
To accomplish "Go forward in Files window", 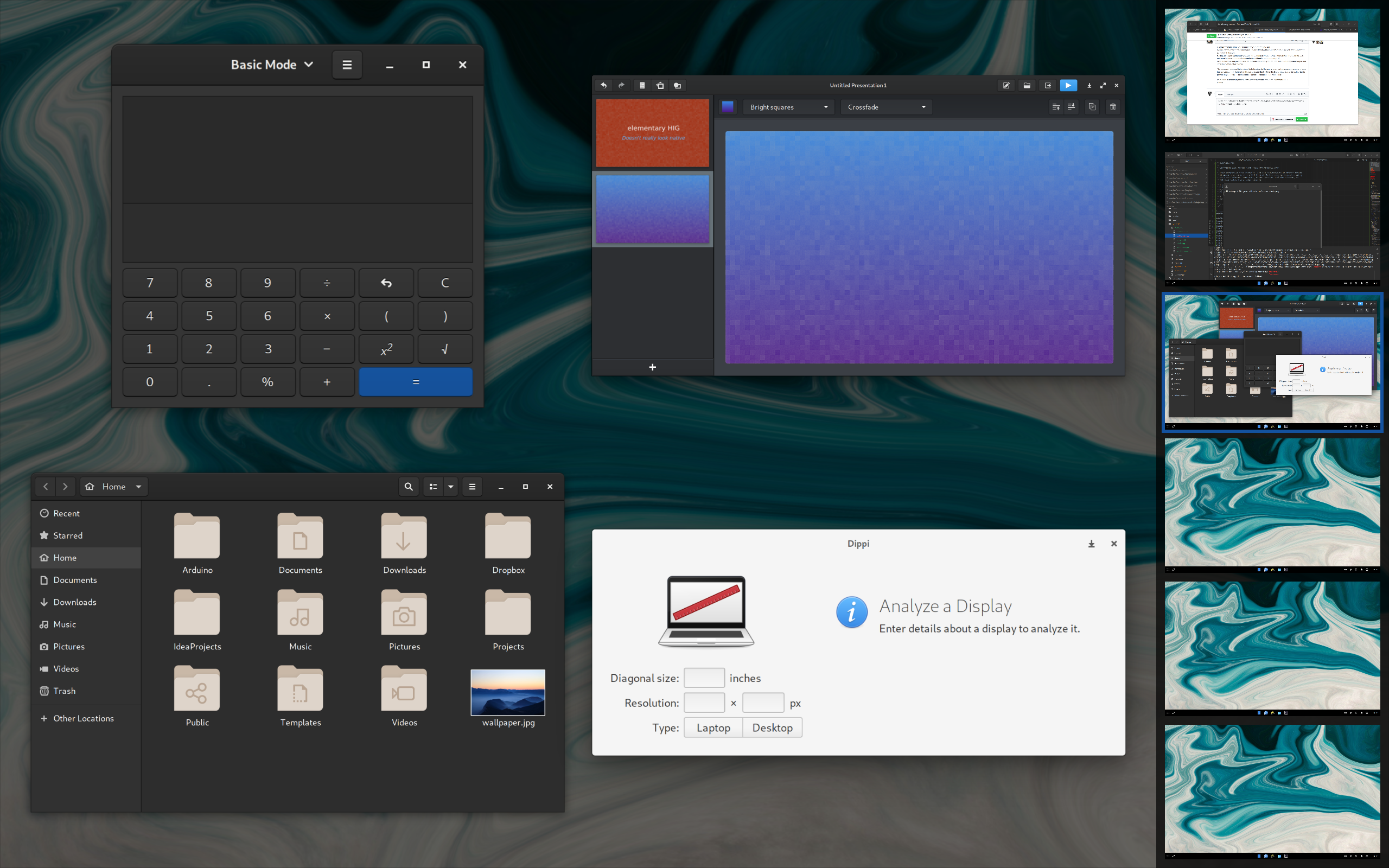I will click(66, 487).
